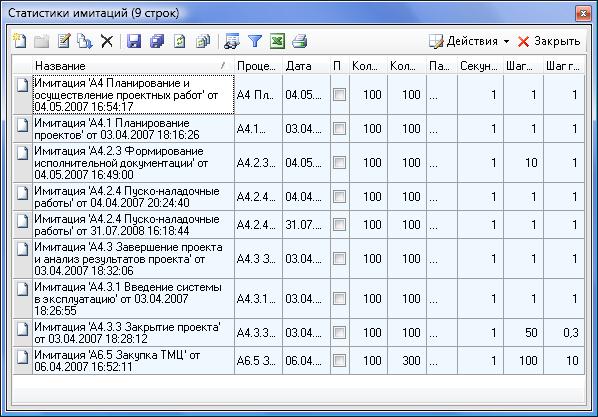Image resolution: width=598 pixels, height=417 pixels.
Task: Toggle the checkbox in the 'А4.3.3 Закрытие проекта' row
Action: (339, 332)
